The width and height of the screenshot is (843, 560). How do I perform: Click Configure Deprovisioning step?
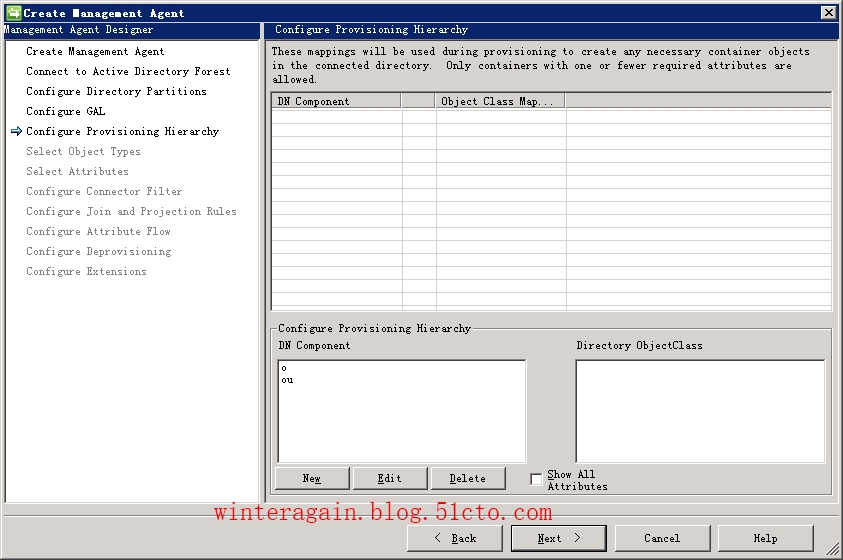click(99, 252)
